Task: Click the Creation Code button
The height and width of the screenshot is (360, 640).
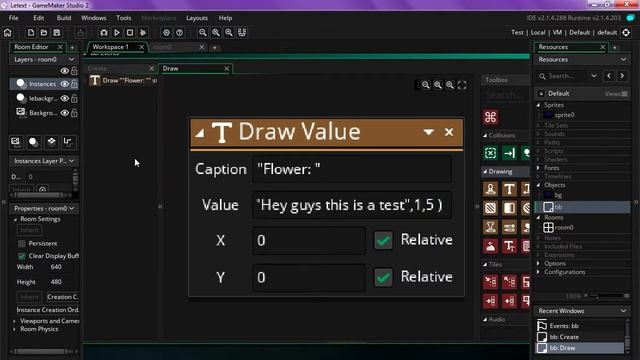Action: [x=62, y=297]
